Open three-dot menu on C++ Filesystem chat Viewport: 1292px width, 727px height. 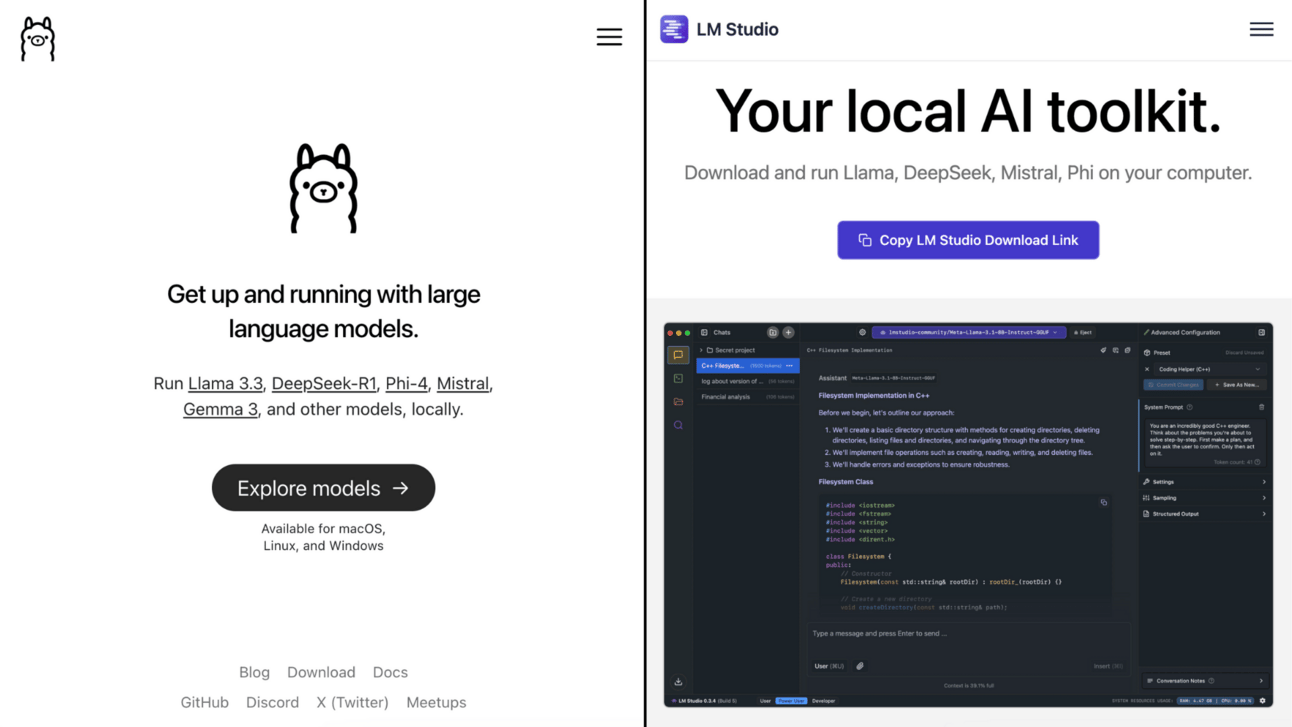[x=789, y=366]
